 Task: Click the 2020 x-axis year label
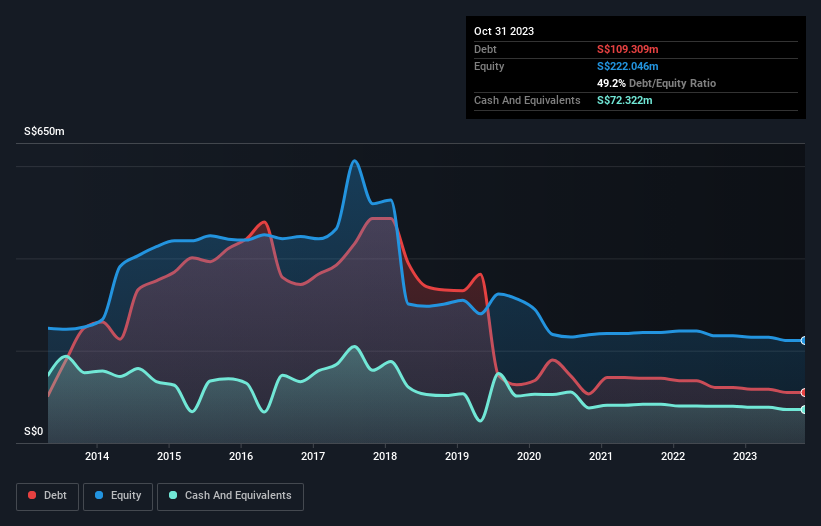529,457
